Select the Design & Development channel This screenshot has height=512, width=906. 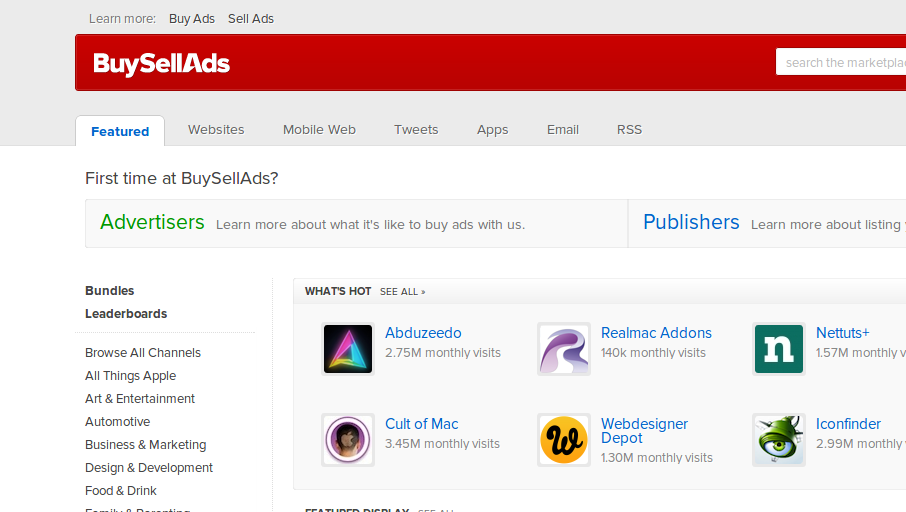148,468
